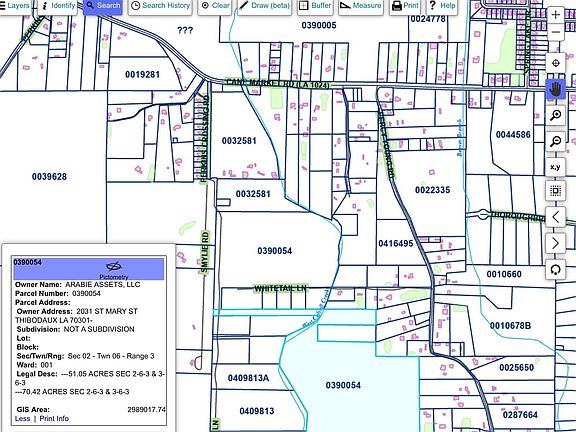The height and width of the screenshot is (432, 576).
Task: Click owner address 2031 ST MARY ST
Action: [x=107, y=312]
